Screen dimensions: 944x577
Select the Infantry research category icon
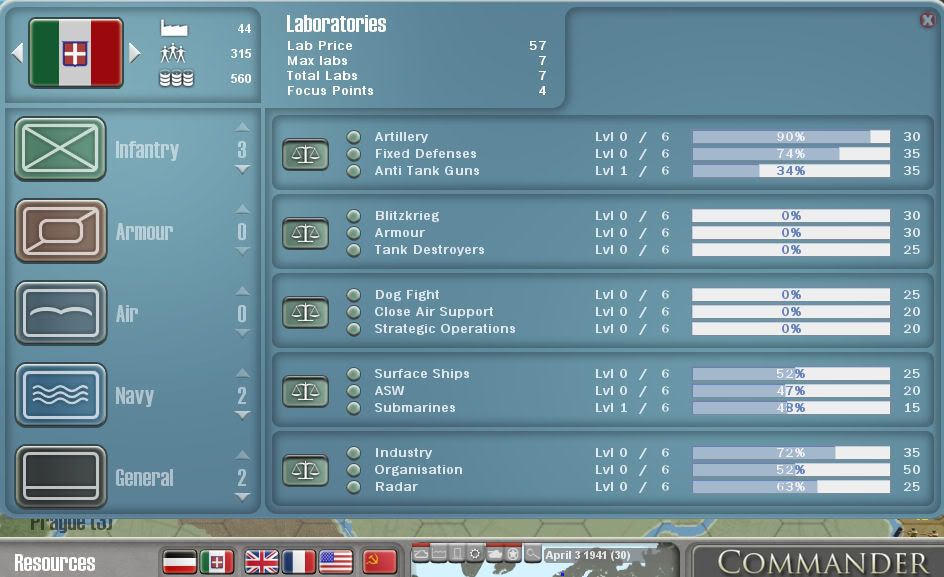60,149
